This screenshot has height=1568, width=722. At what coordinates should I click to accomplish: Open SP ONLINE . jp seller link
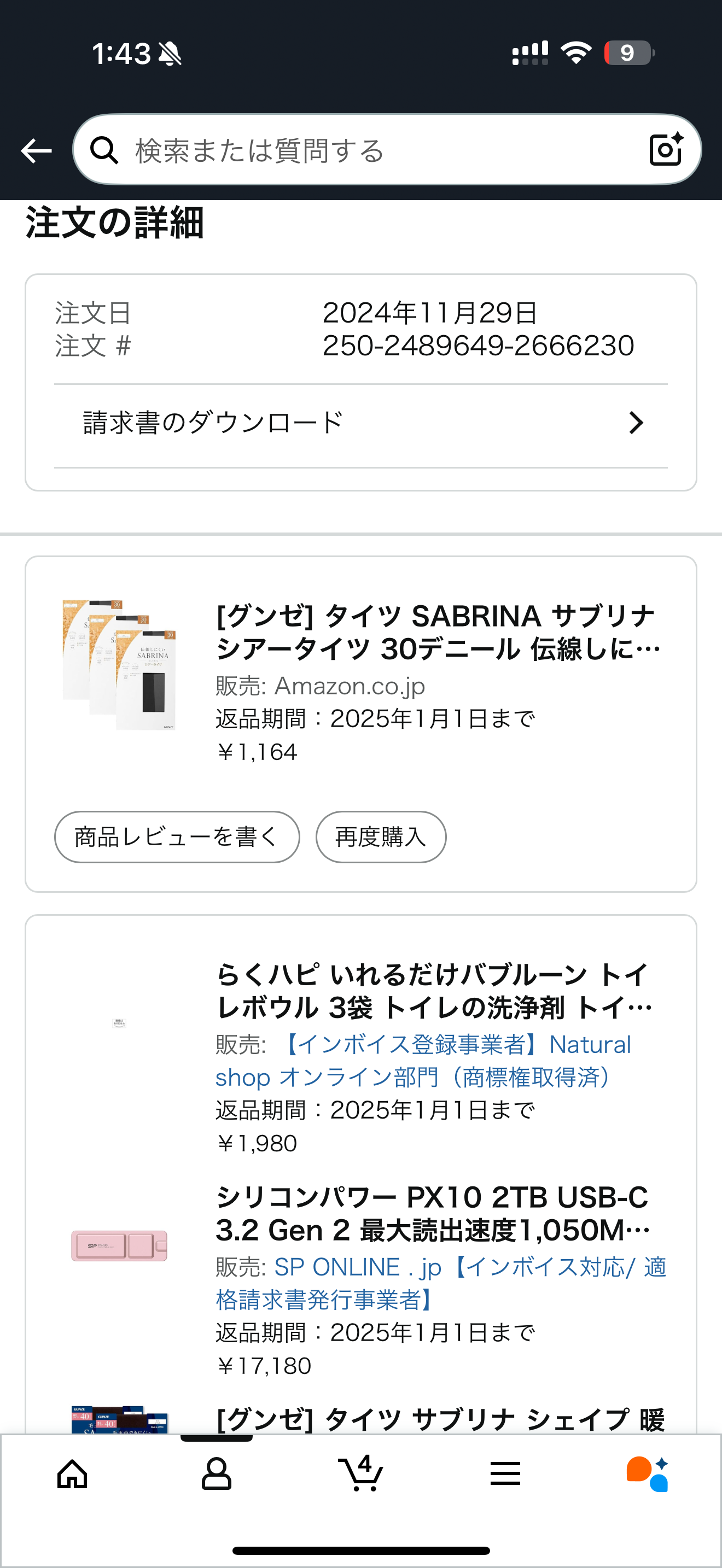[440, 1283]
